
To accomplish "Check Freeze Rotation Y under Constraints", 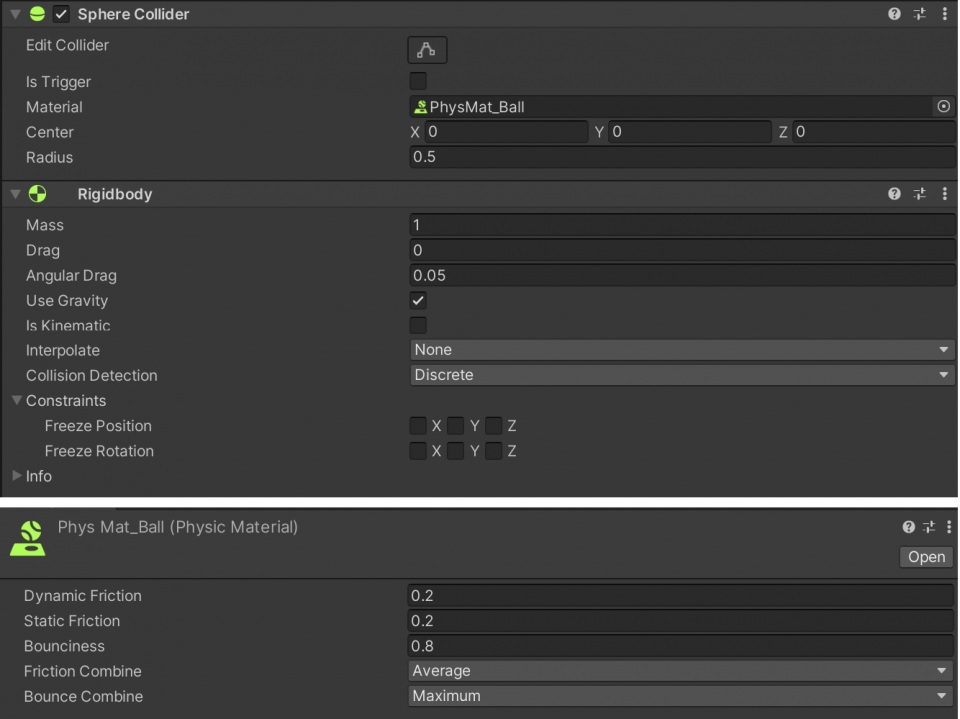I will [x=456, y=451].
